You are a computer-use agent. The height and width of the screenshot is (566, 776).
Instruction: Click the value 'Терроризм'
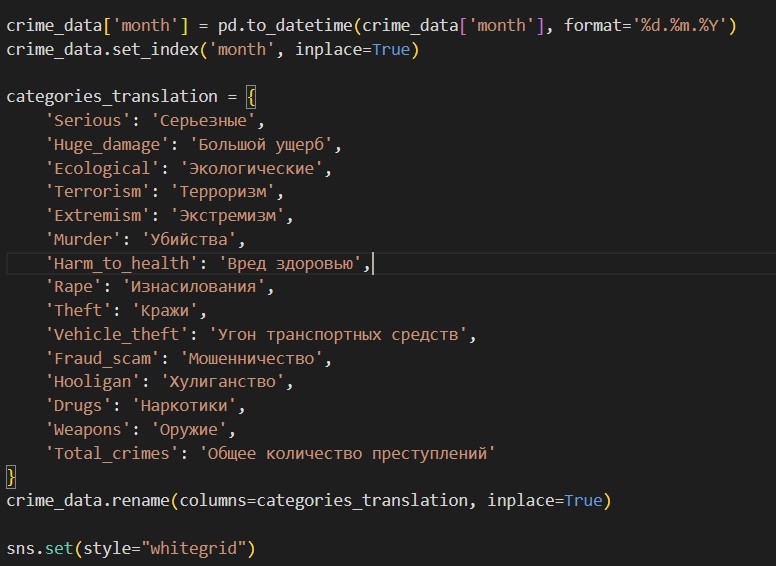click(x=223, y=191)
